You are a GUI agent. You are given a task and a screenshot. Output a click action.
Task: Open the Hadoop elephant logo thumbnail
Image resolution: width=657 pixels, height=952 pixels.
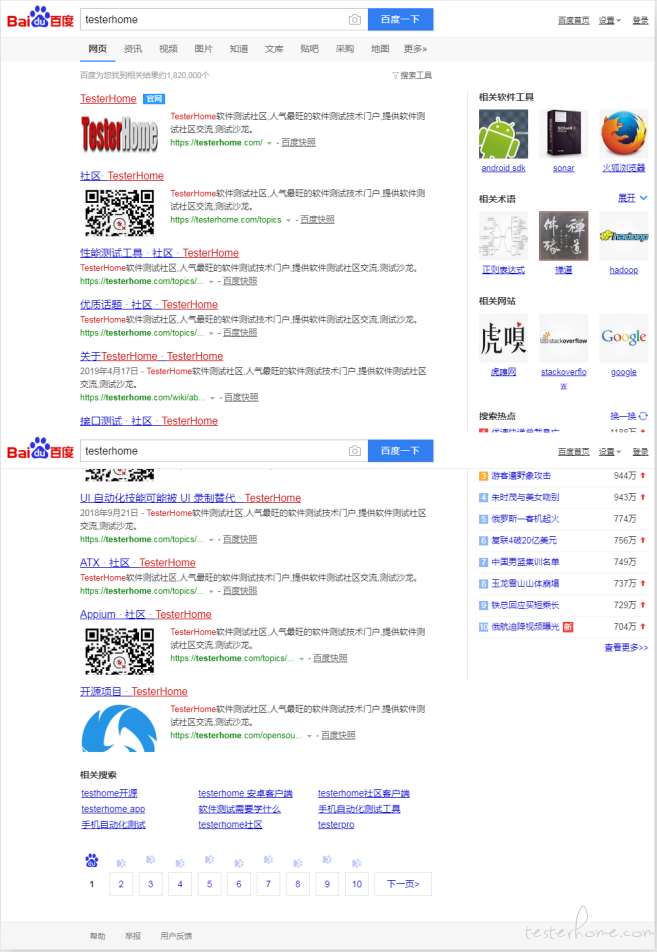pyautogui.click(x=623, y=236)
